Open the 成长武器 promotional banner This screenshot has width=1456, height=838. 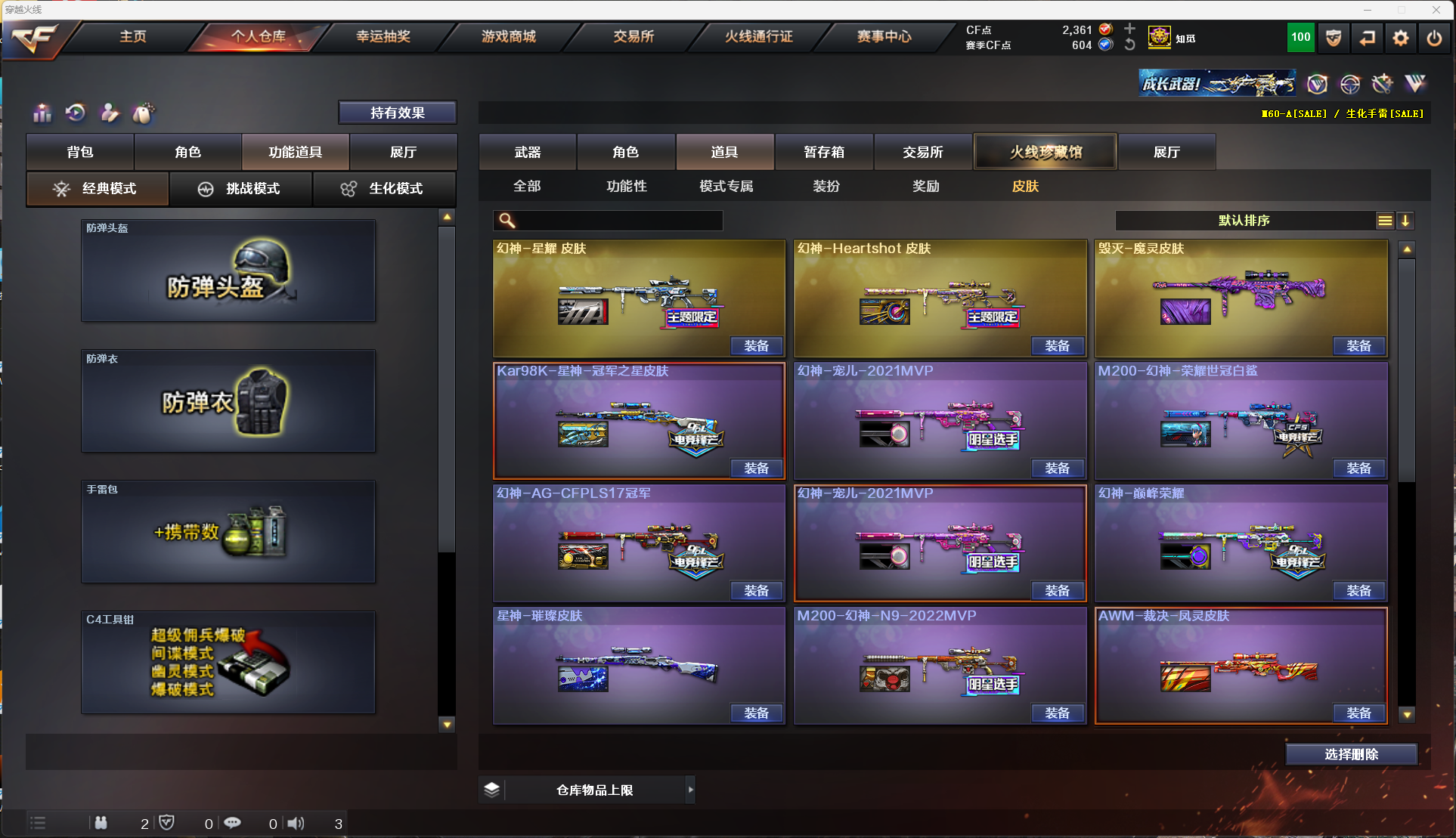[x=1217, y=83]
